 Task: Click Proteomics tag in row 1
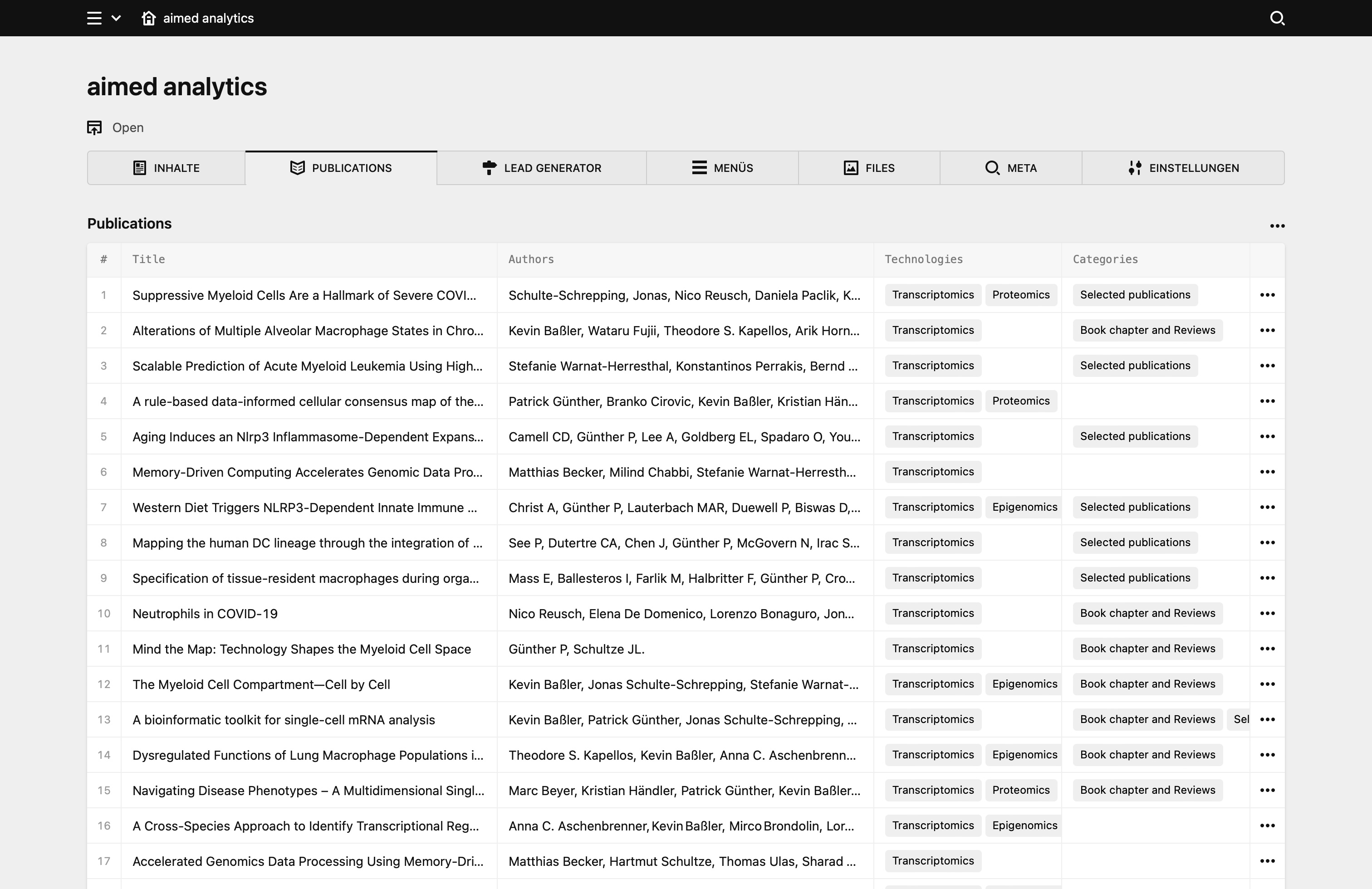click(1020, 295)
